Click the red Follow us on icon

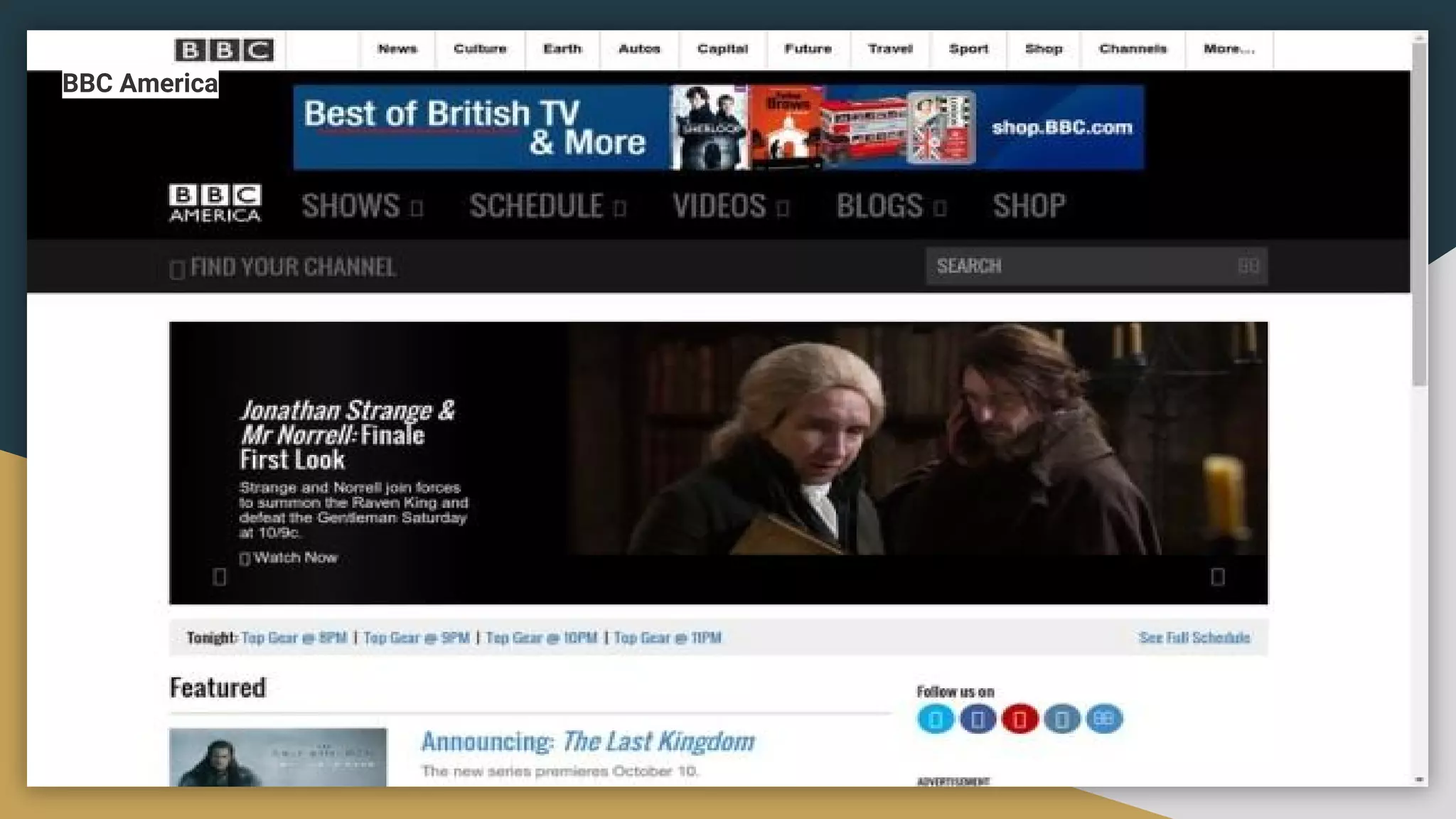pyautogui.click(x=1019, y=719)
